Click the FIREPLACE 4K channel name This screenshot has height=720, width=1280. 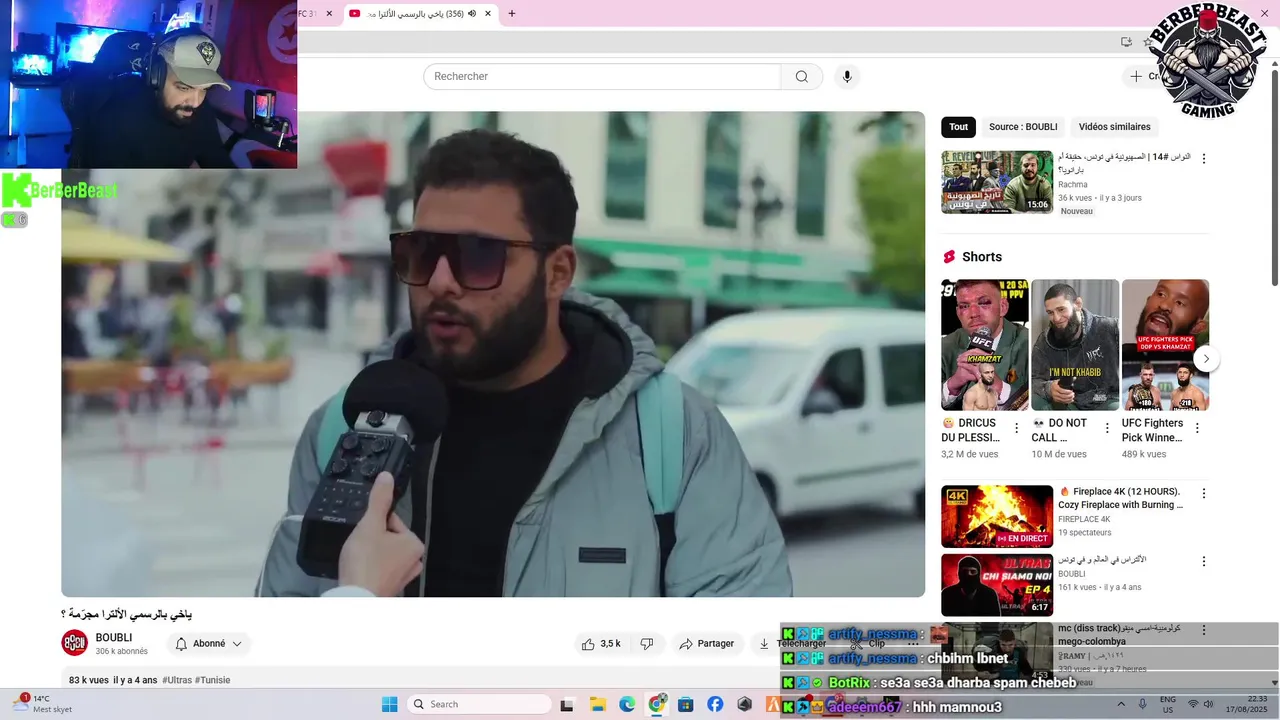click(1084, 520)
